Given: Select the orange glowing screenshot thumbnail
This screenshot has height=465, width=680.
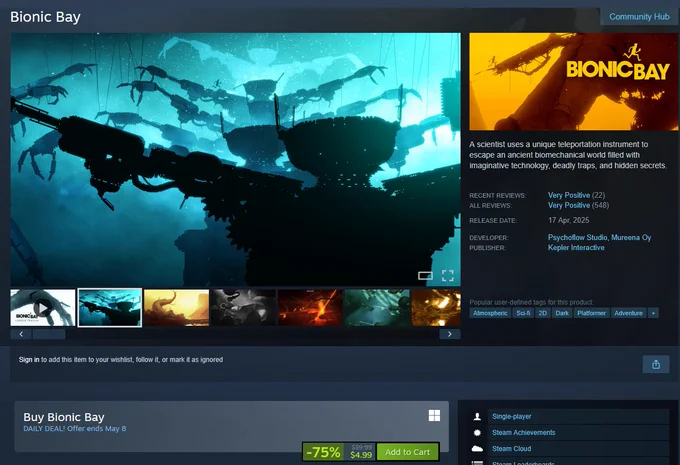Looking at the screenshot, I should point(436,308).
